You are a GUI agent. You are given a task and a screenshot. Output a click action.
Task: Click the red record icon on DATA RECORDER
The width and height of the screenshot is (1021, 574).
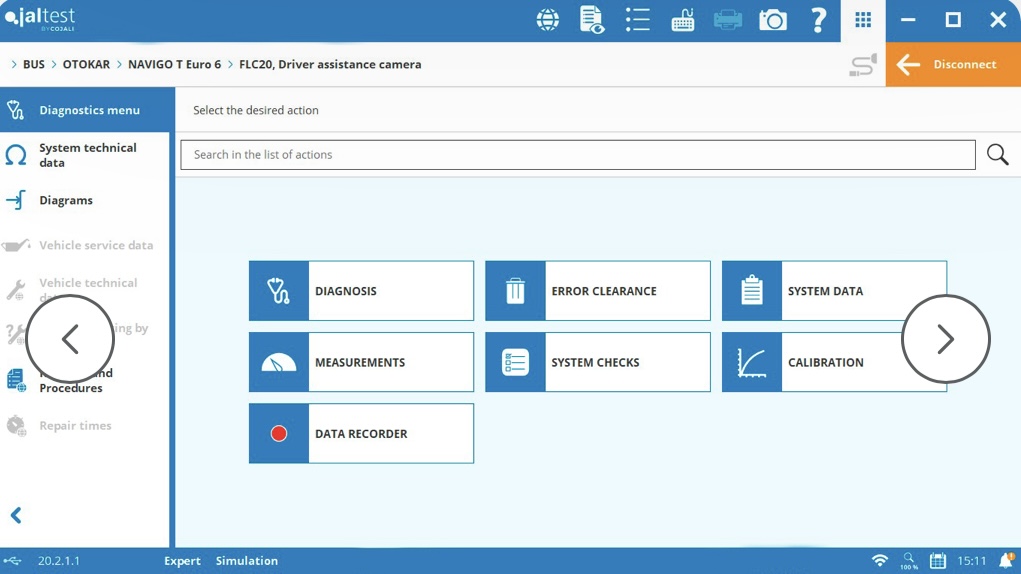coord(279,433)
